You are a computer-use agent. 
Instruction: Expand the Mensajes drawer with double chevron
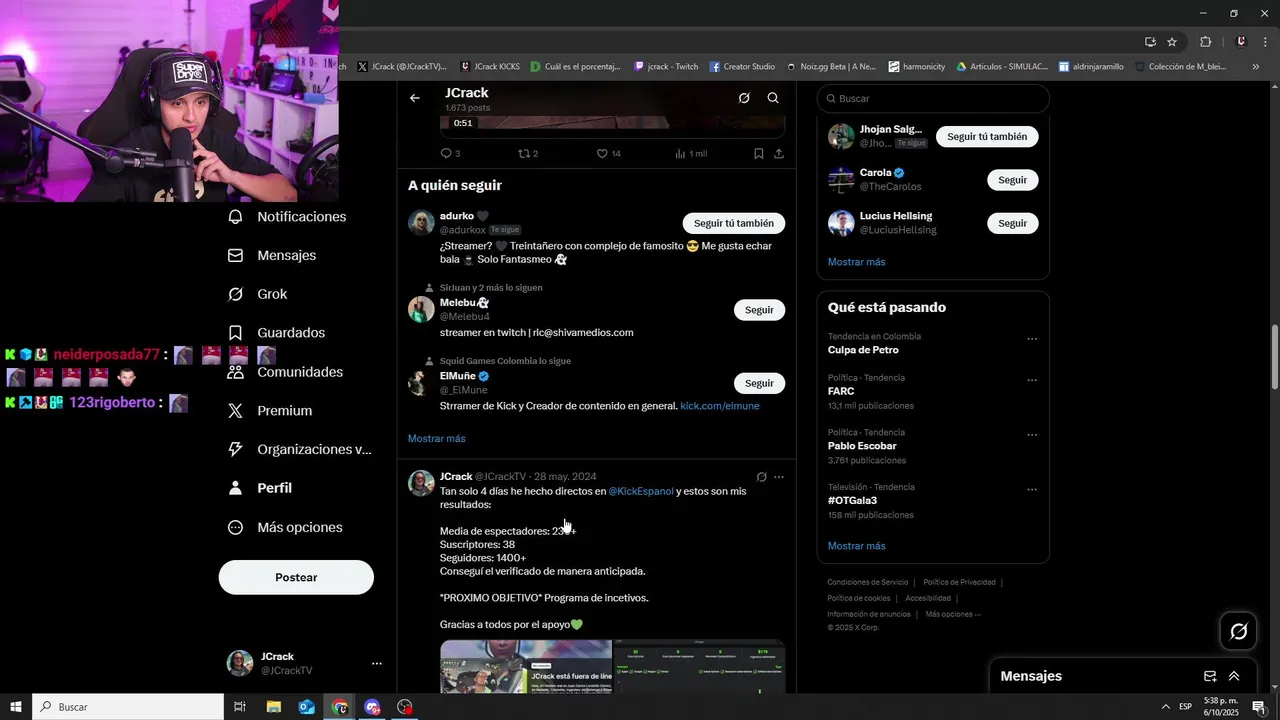pos(1234,676)
